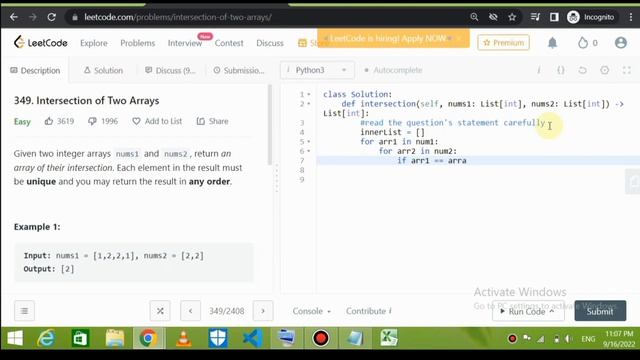Image resolution: width=640 pixels, height=360 pixels.
Task: Click the streak fire icon
Action: (583, 42)
